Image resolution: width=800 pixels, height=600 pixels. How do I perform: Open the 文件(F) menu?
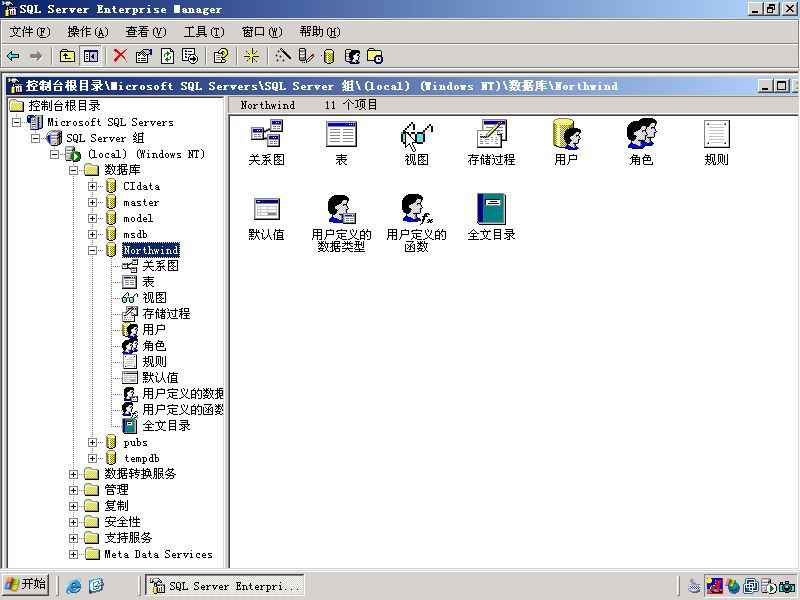[30, 32]
